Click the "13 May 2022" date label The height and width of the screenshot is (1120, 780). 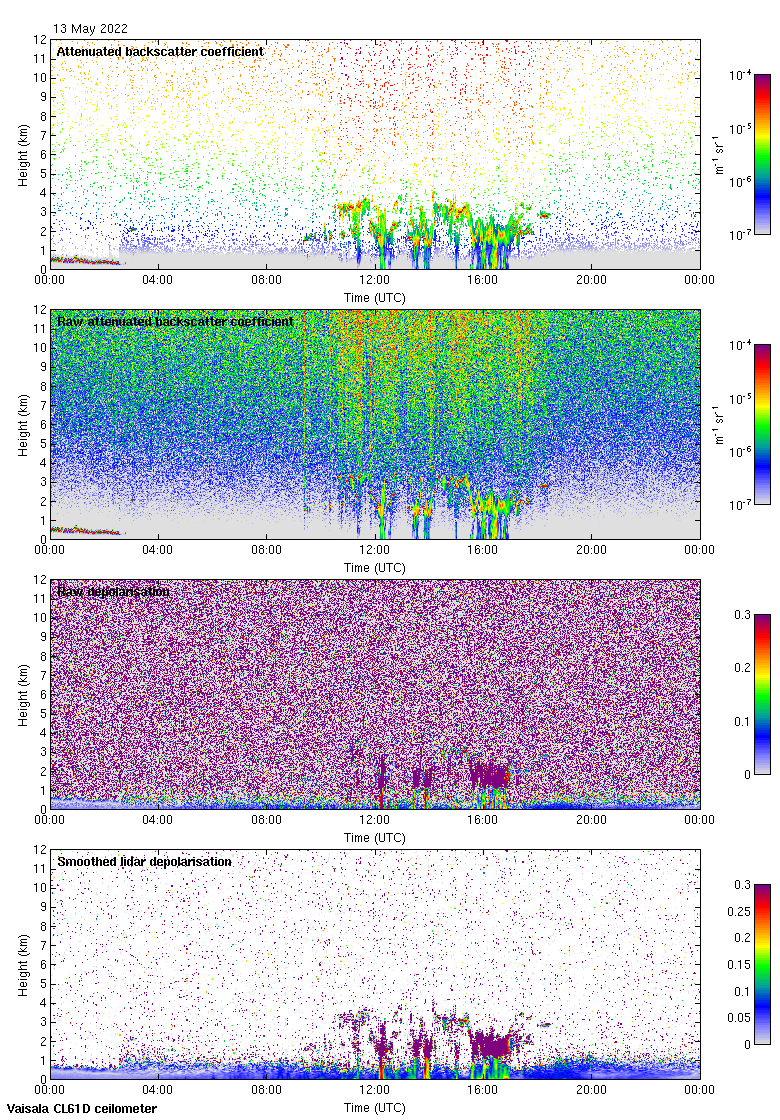pos(90,29)
